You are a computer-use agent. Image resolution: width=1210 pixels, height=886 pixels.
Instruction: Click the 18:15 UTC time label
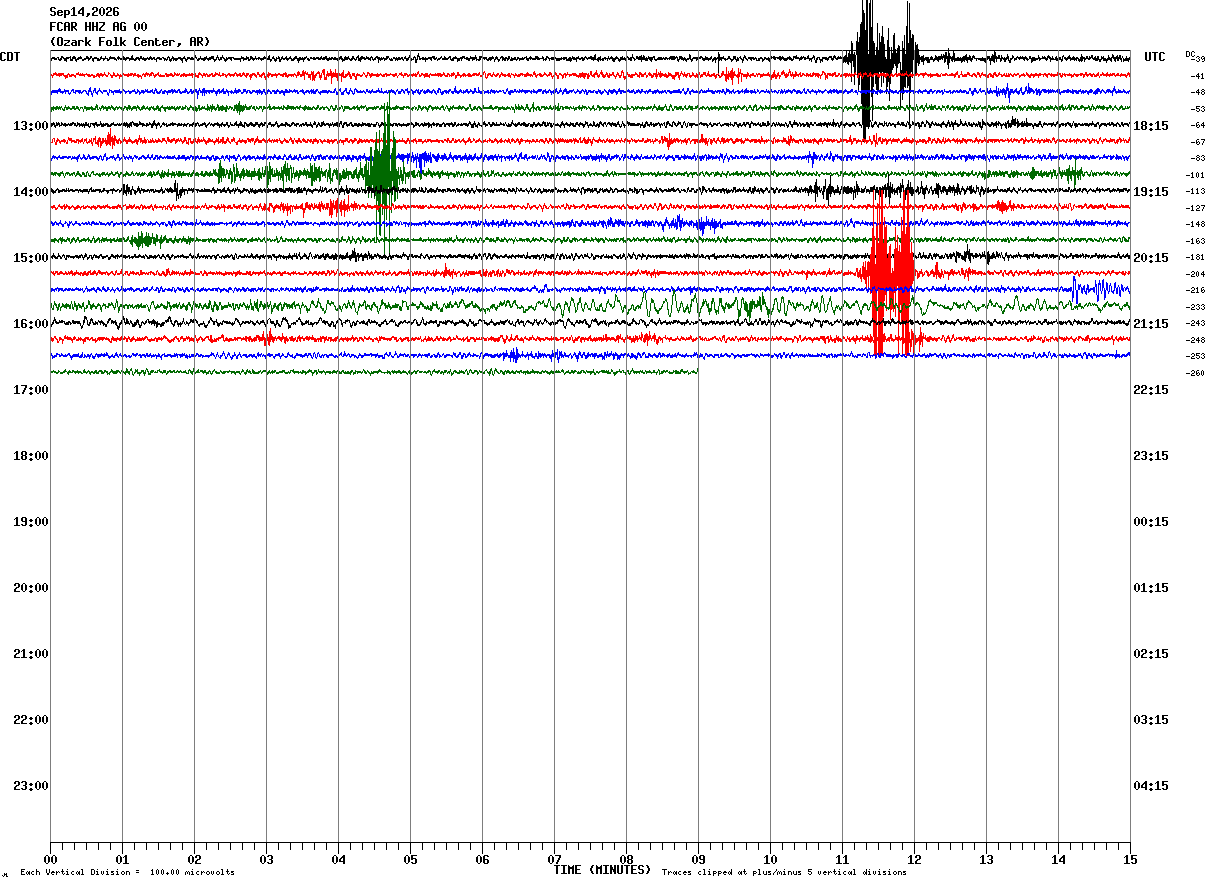point(1150,126)
